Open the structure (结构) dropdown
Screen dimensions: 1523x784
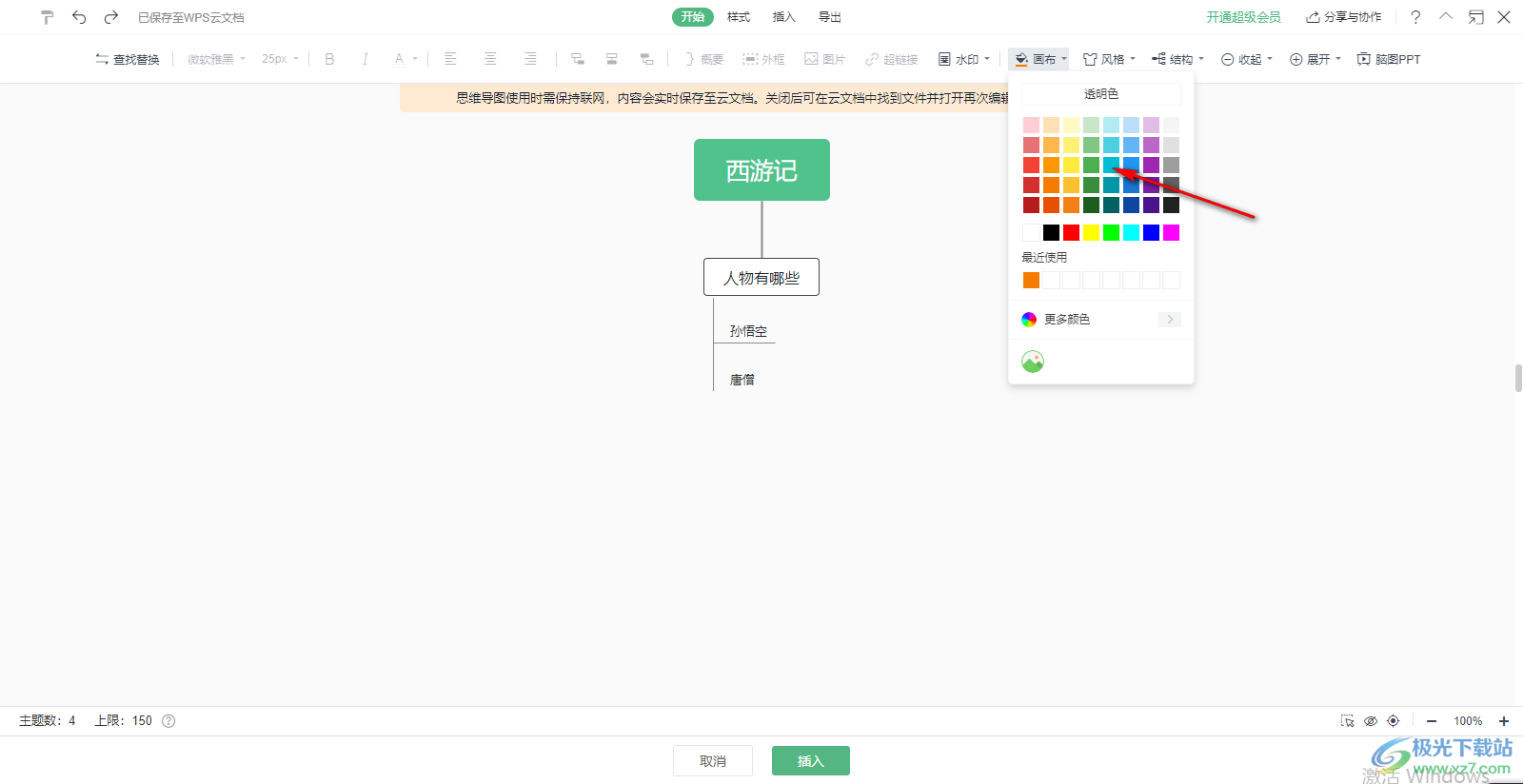tap(1178, 59)
